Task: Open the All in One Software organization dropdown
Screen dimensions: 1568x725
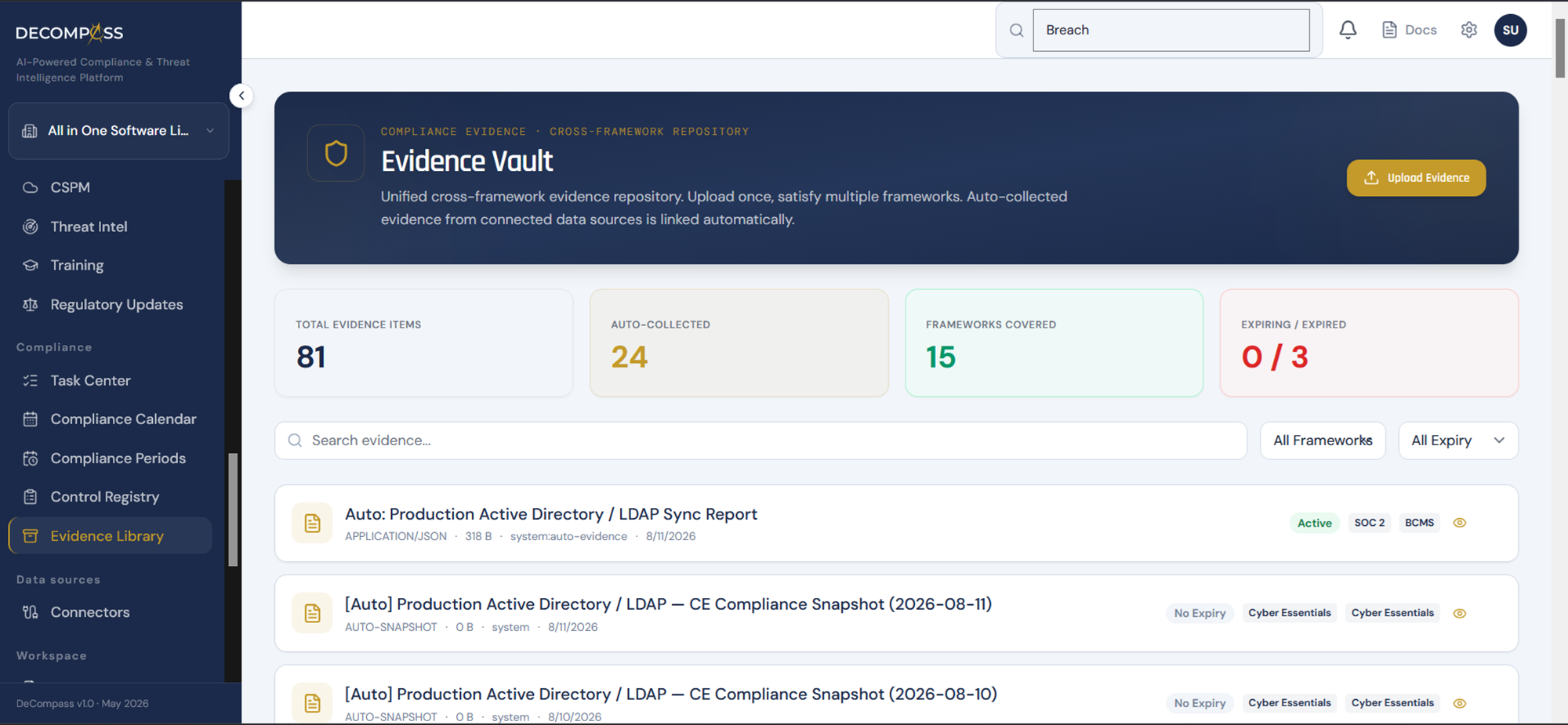Action: 118,131
